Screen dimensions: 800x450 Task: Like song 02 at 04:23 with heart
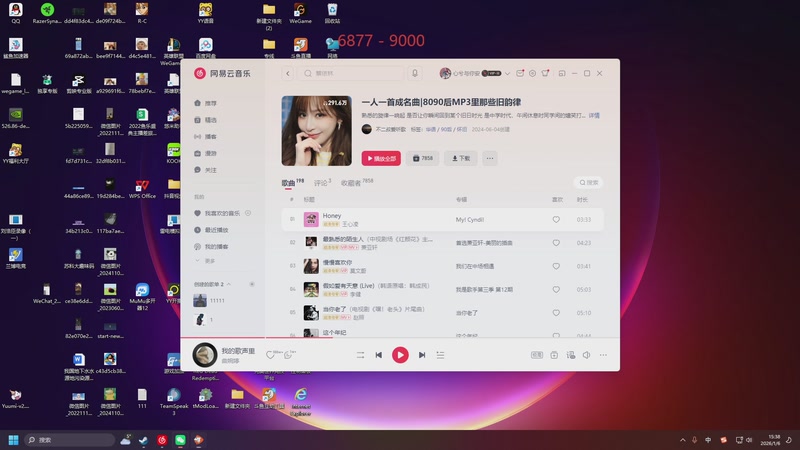[556, 243]
